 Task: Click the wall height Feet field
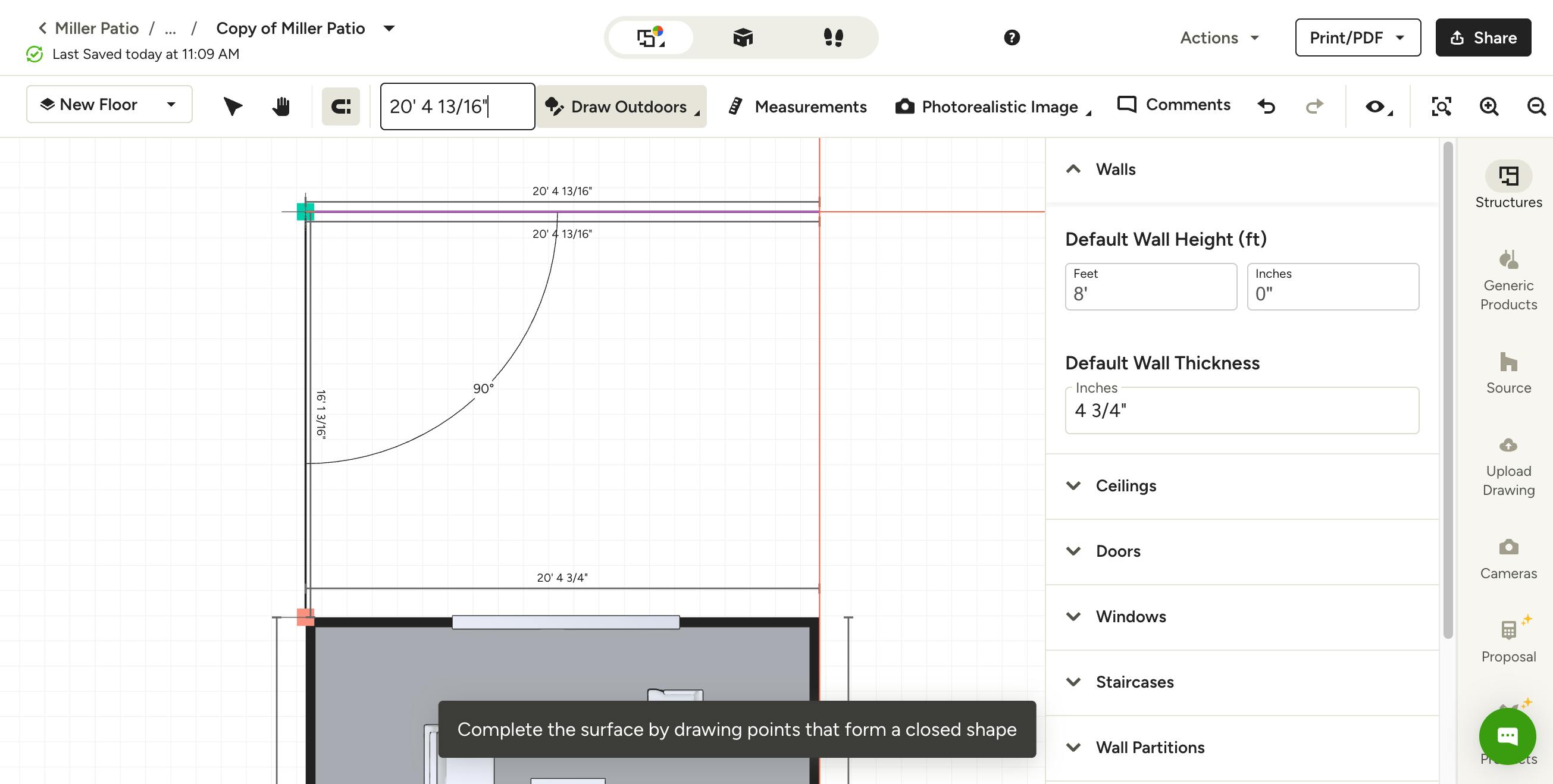coord(1151,287)
